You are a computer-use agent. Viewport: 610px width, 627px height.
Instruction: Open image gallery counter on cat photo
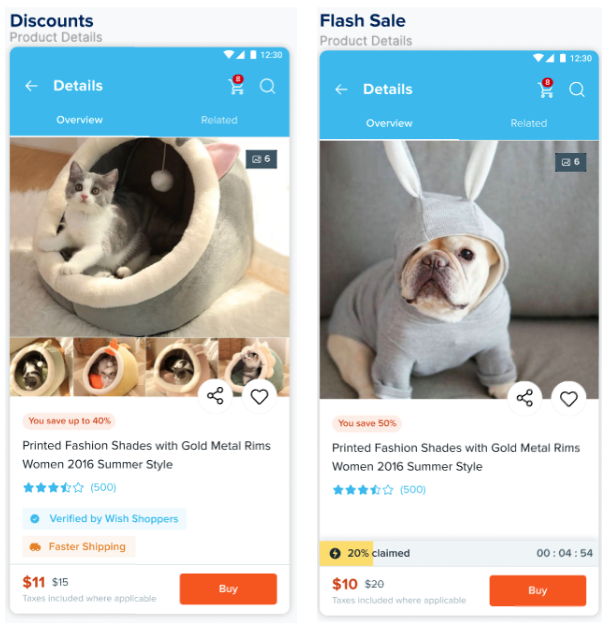(x=261, y=159)
